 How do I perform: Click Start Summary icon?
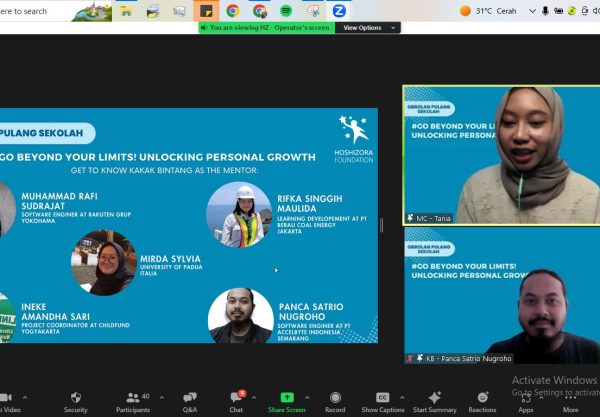click(434, 399)
